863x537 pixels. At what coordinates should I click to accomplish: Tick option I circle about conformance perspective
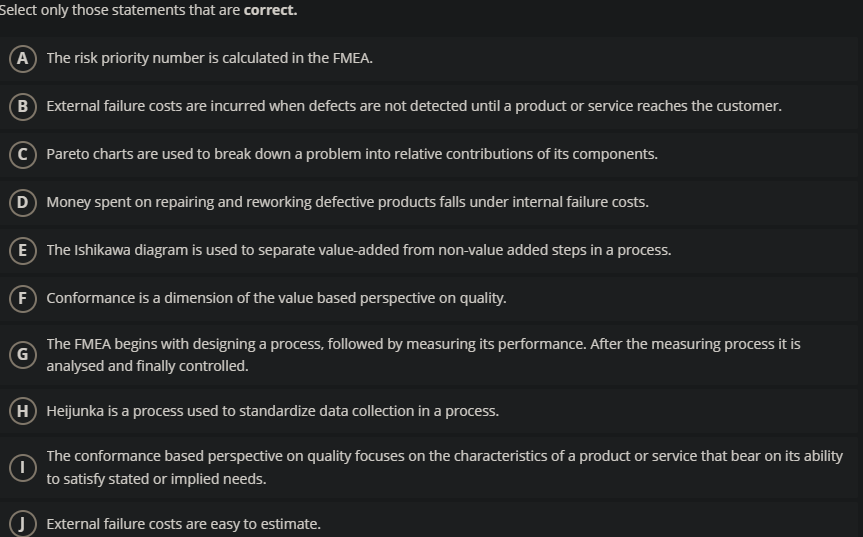tap(21, 467)
